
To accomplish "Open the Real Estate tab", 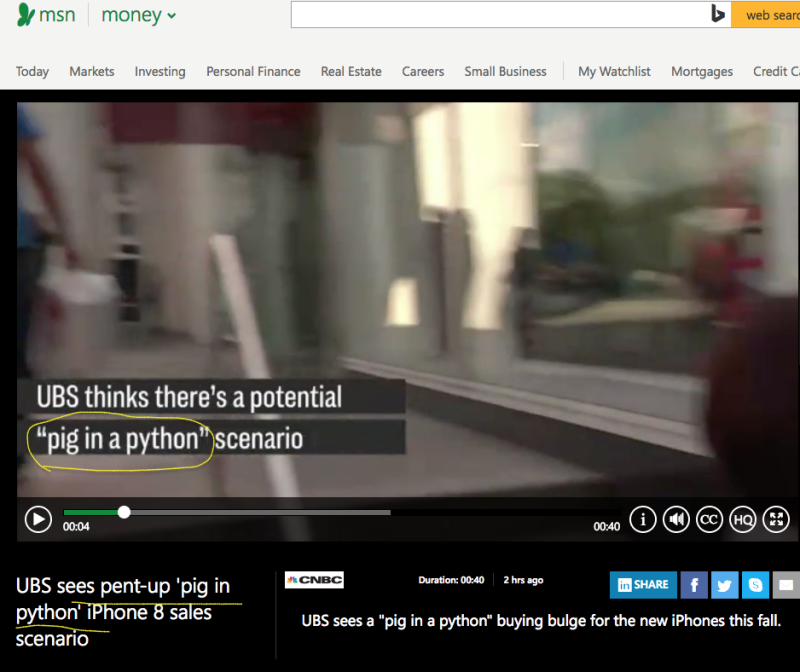I will pos(351,71).
